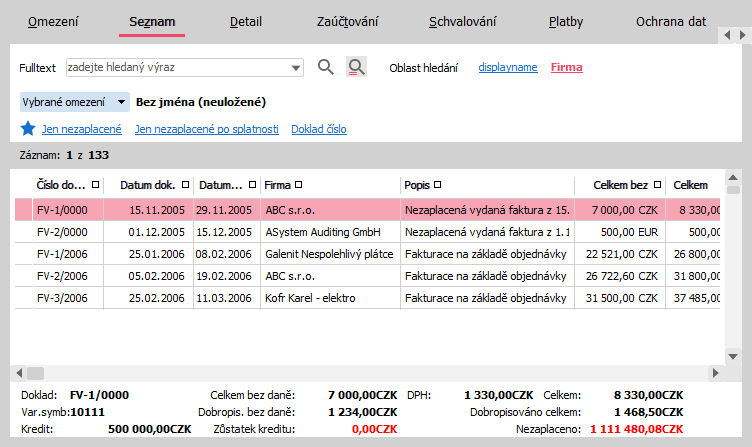Select the displayname search area link
752x447 pixels.
coord(508,67)
